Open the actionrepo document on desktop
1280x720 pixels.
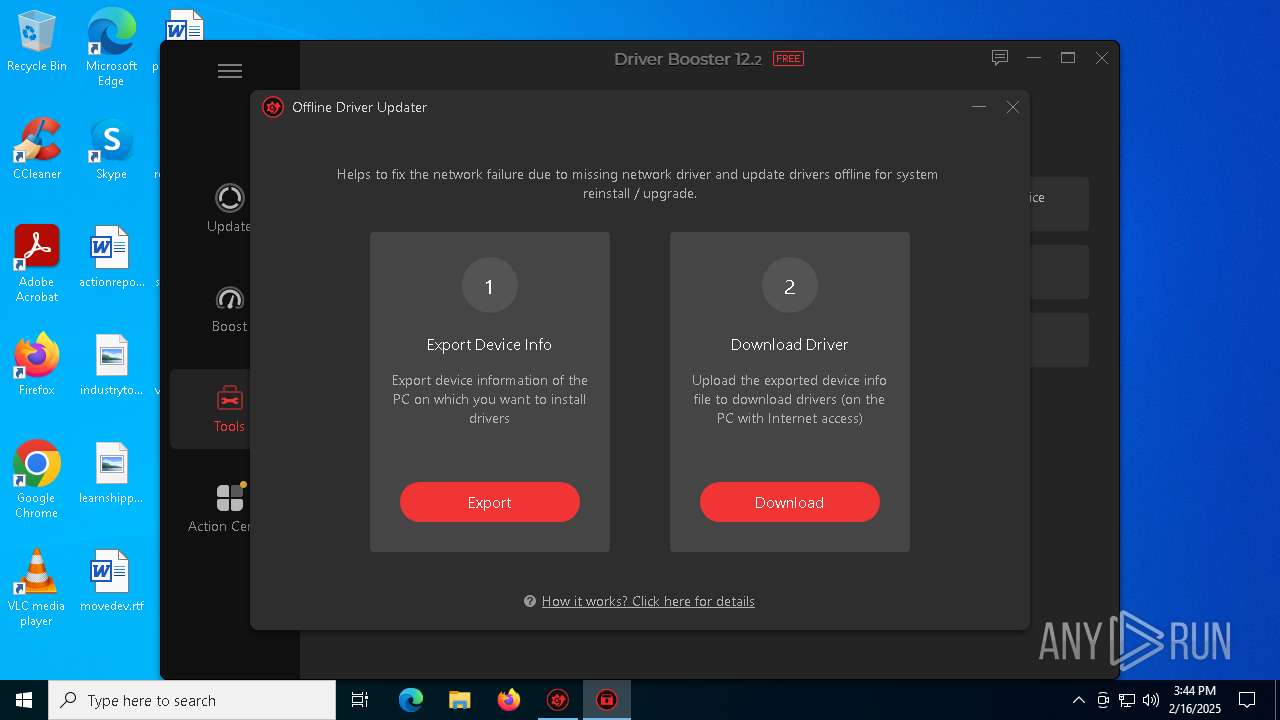(111, 258)
